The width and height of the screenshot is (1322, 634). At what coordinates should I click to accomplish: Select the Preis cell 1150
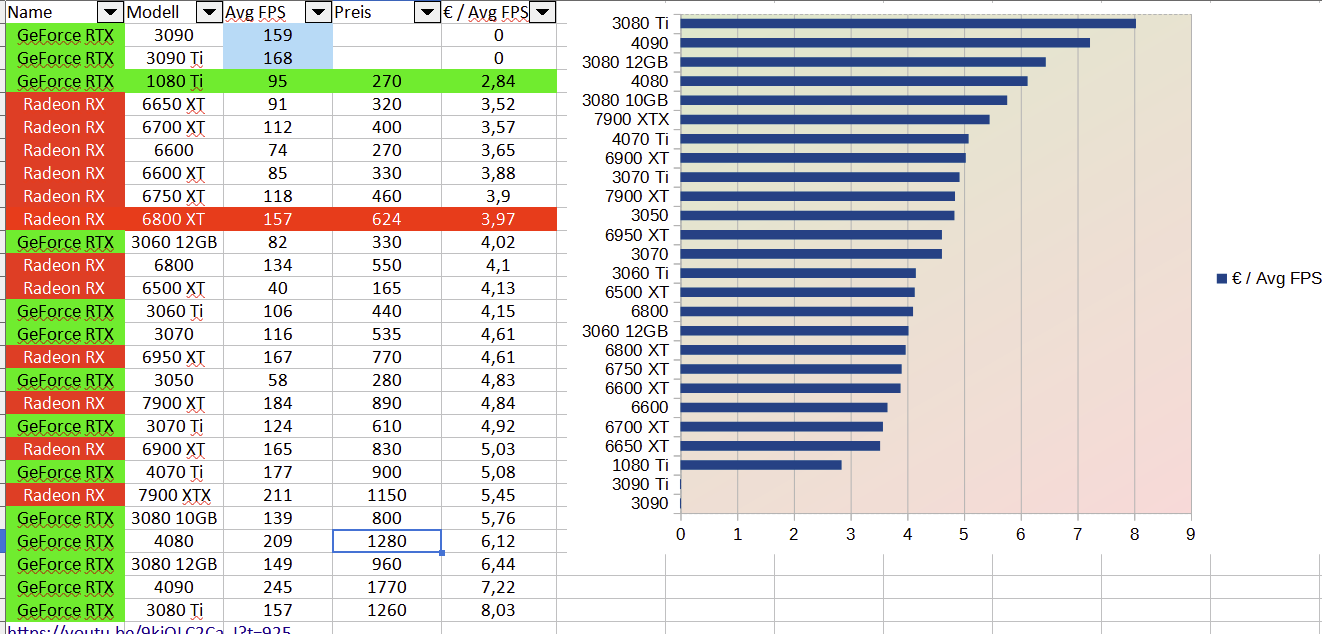coord(387,495)
